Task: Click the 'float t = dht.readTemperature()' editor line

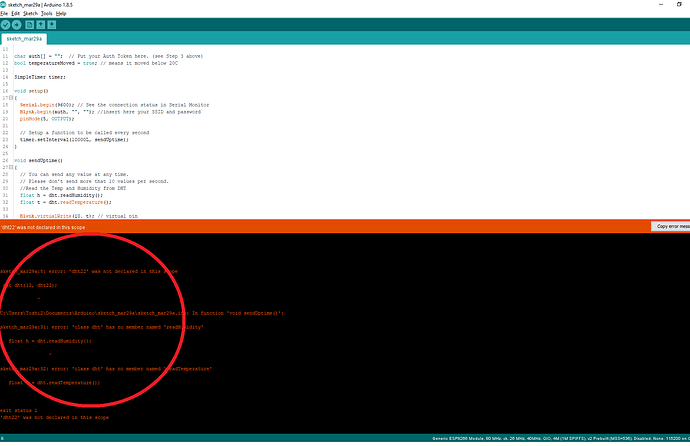Action: point(66,202)
